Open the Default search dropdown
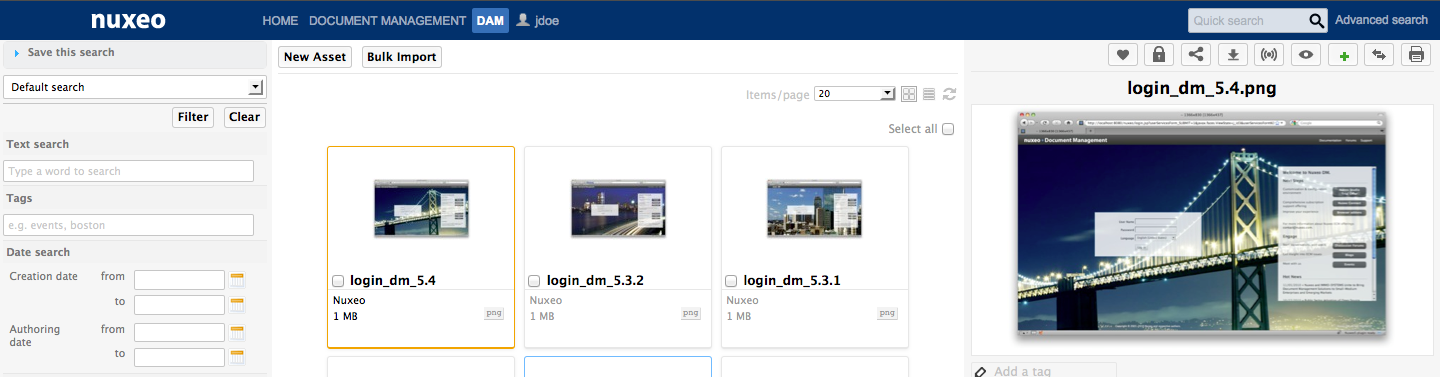 click(133, 87)
